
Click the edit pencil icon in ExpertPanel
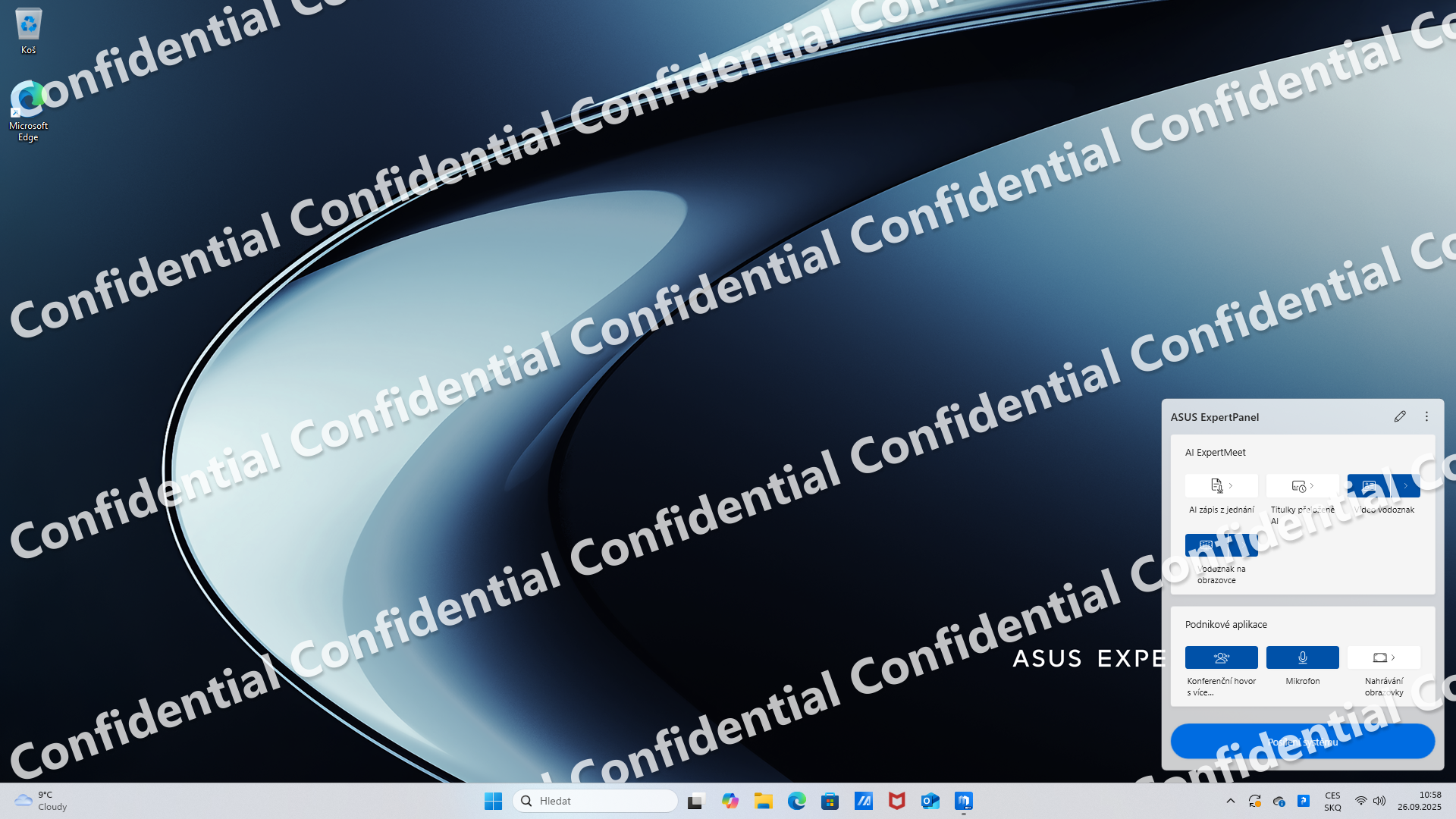coord(1400,416)
